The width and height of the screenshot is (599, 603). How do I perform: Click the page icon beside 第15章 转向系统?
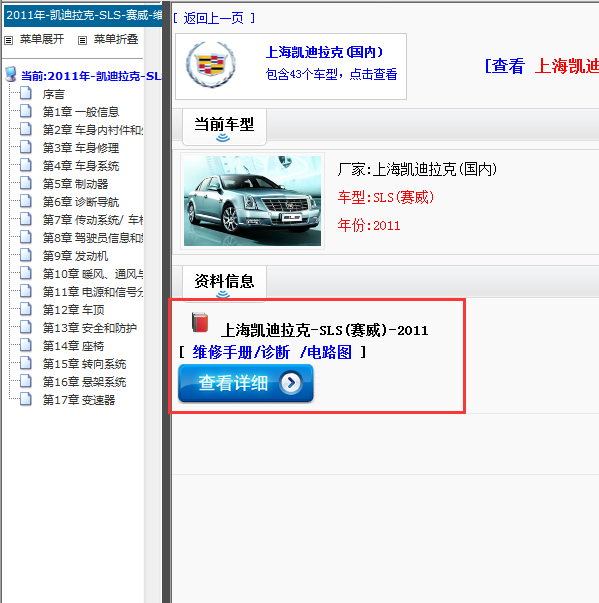26,363
